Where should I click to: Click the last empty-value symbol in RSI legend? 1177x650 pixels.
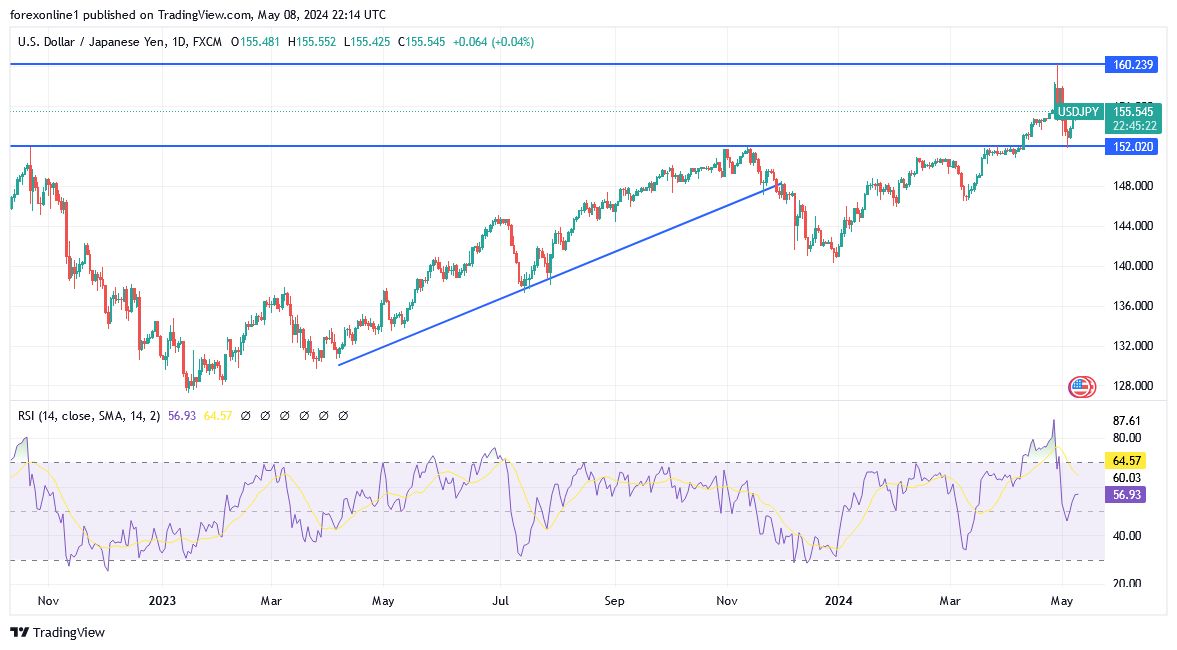pos(343,415)
